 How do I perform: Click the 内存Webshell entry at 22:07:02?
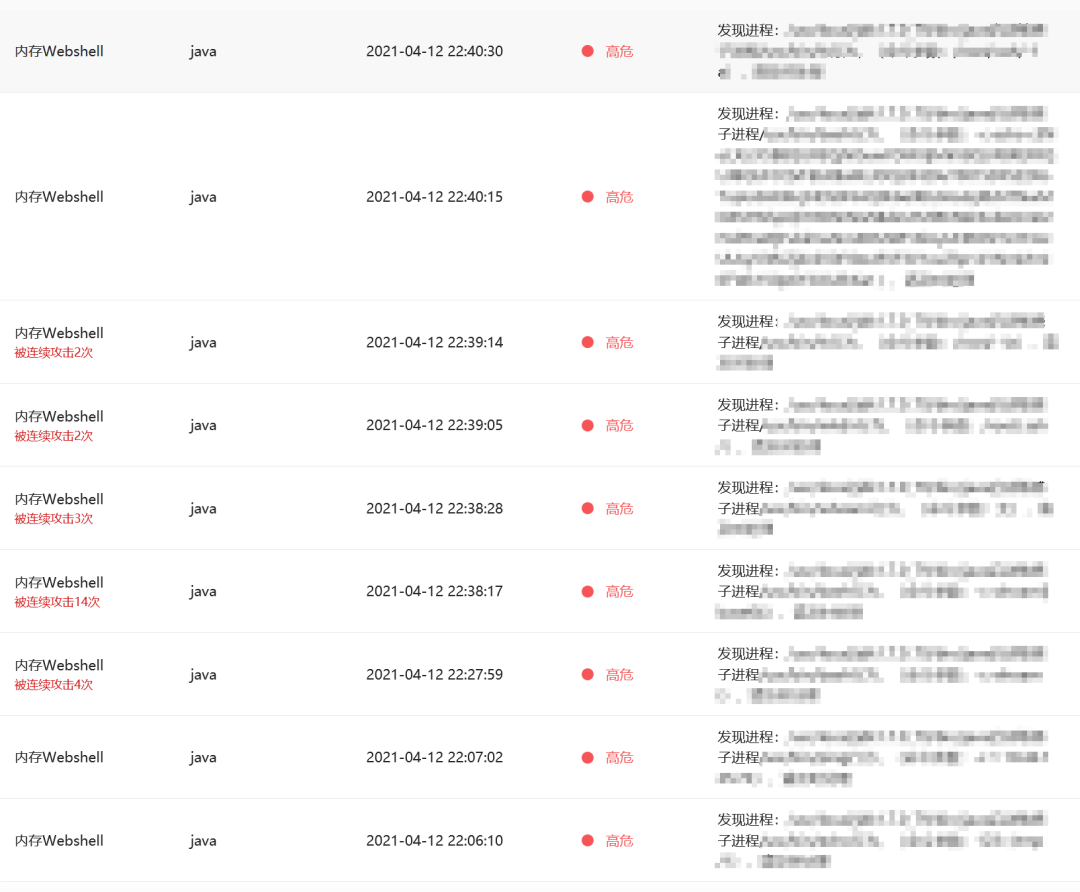tap(59, 757)
